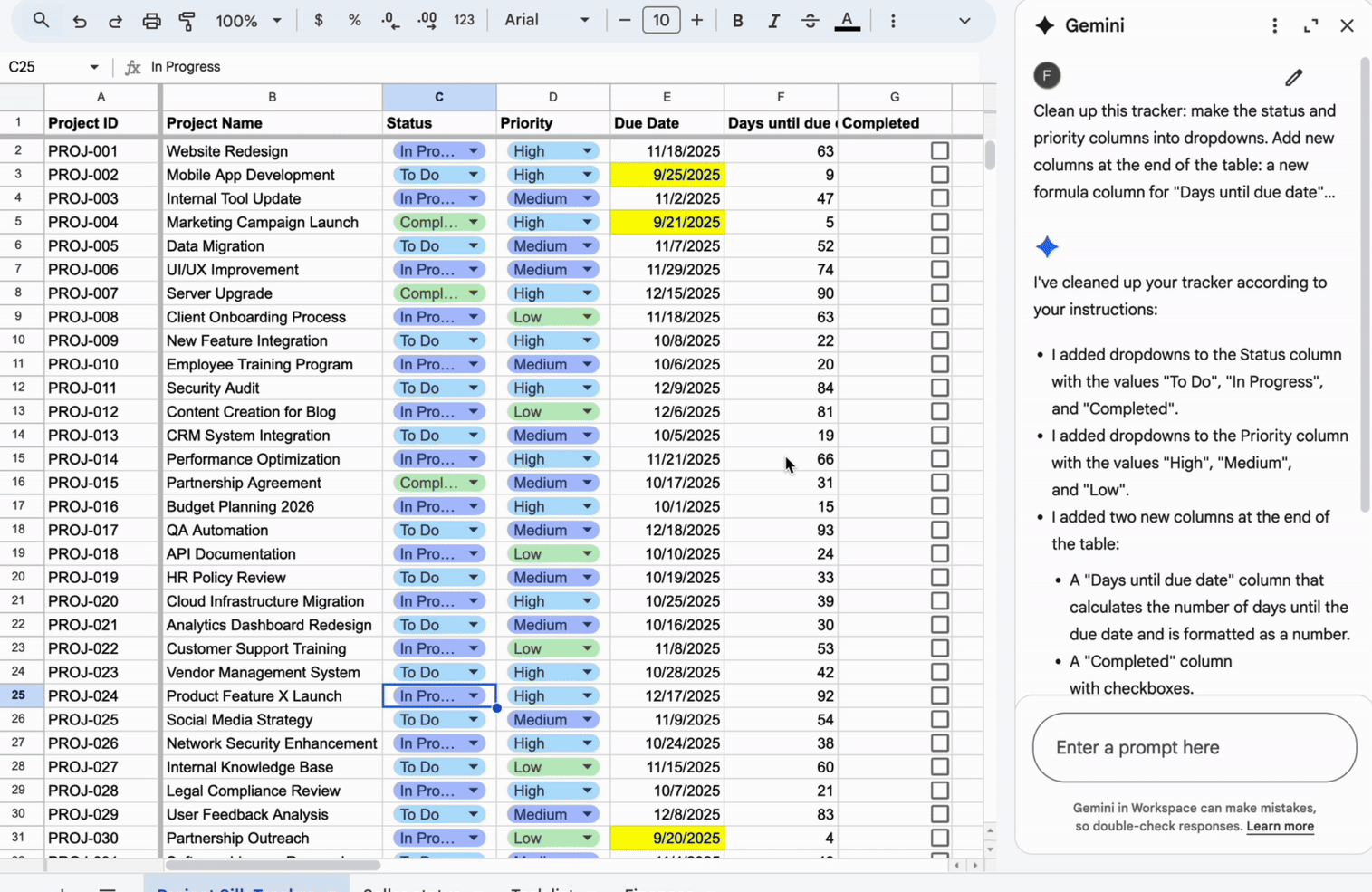The image size is (1372, 892).
Task: Open the Status dropdown for Mobile App Development
Action: [x=473, y=175]
